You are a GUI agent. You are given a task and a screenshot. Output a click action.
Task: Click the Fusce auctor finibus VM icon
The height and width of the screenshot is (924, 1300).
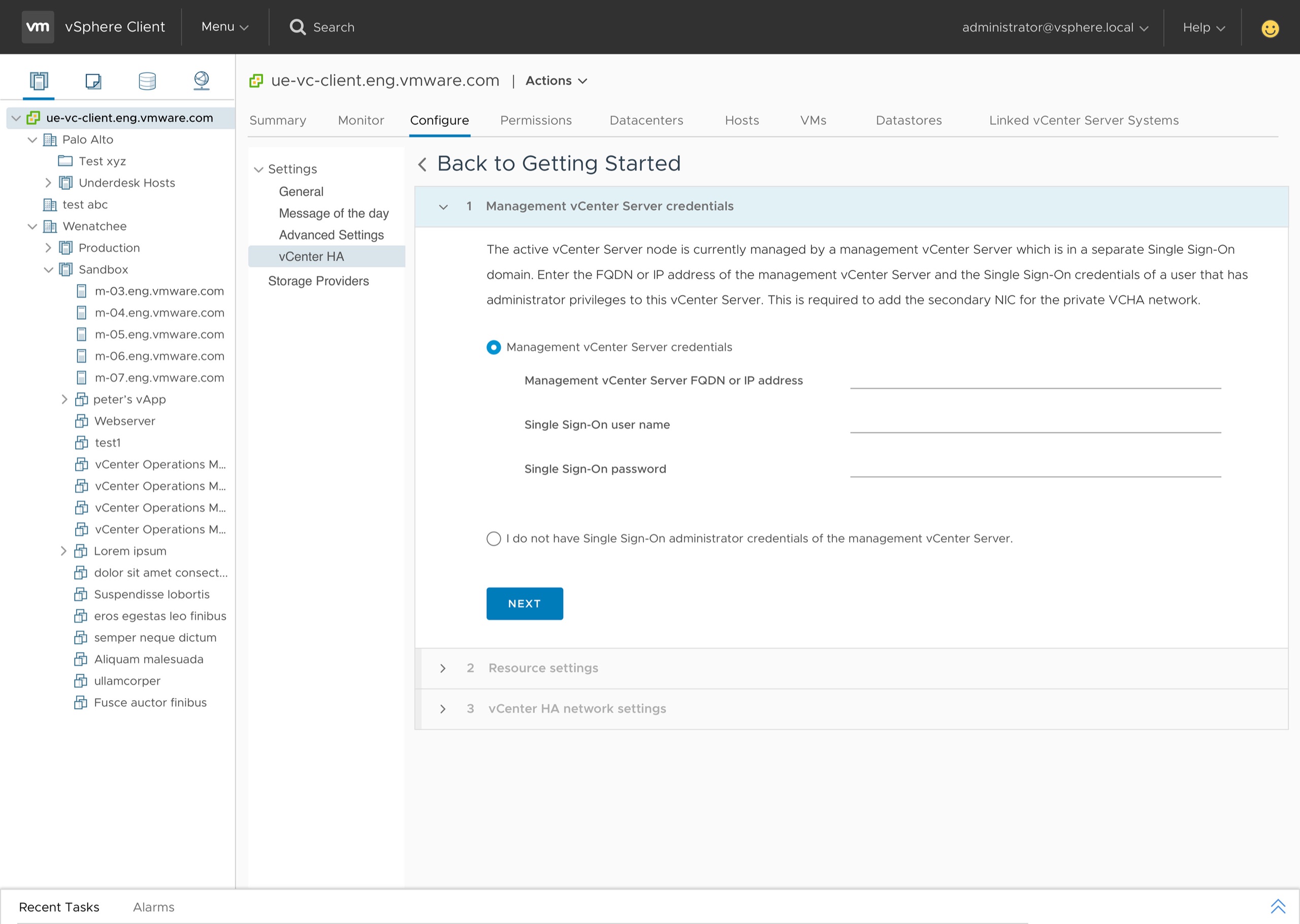81,703
